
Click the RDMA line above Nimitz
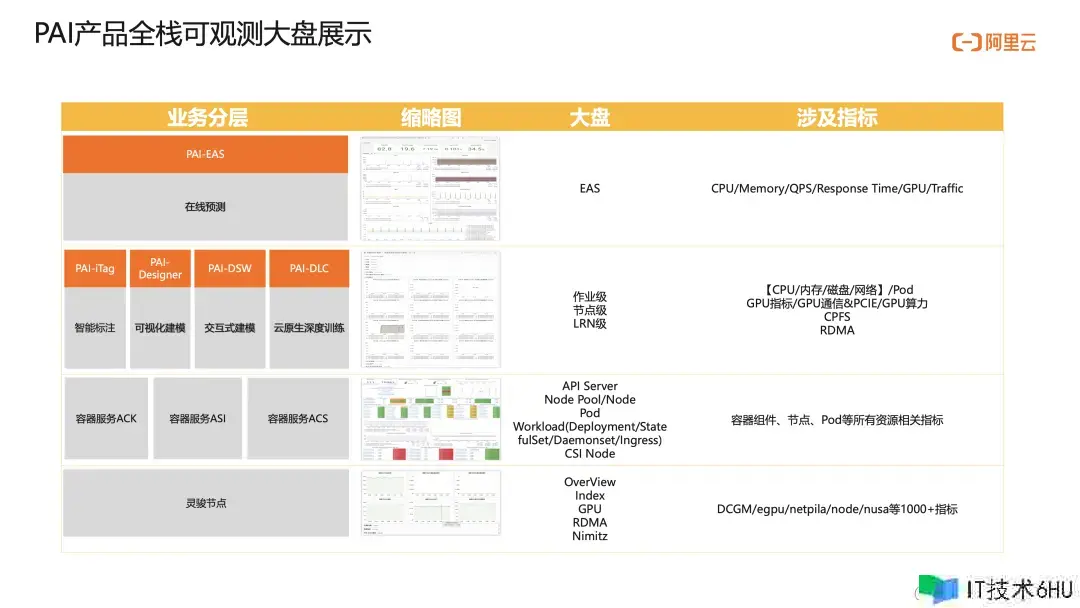coord(590,523)
